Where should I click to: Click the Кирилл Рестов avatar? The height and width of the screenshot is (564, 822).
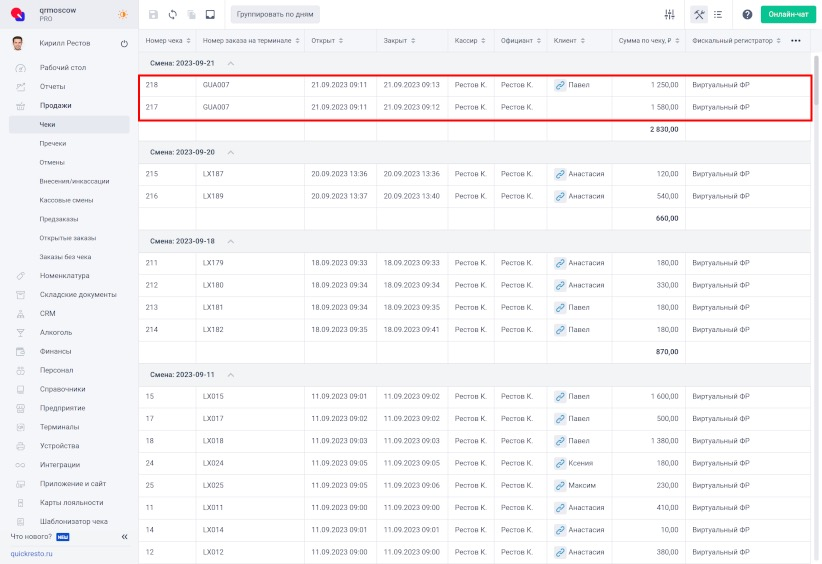[17, 43]
